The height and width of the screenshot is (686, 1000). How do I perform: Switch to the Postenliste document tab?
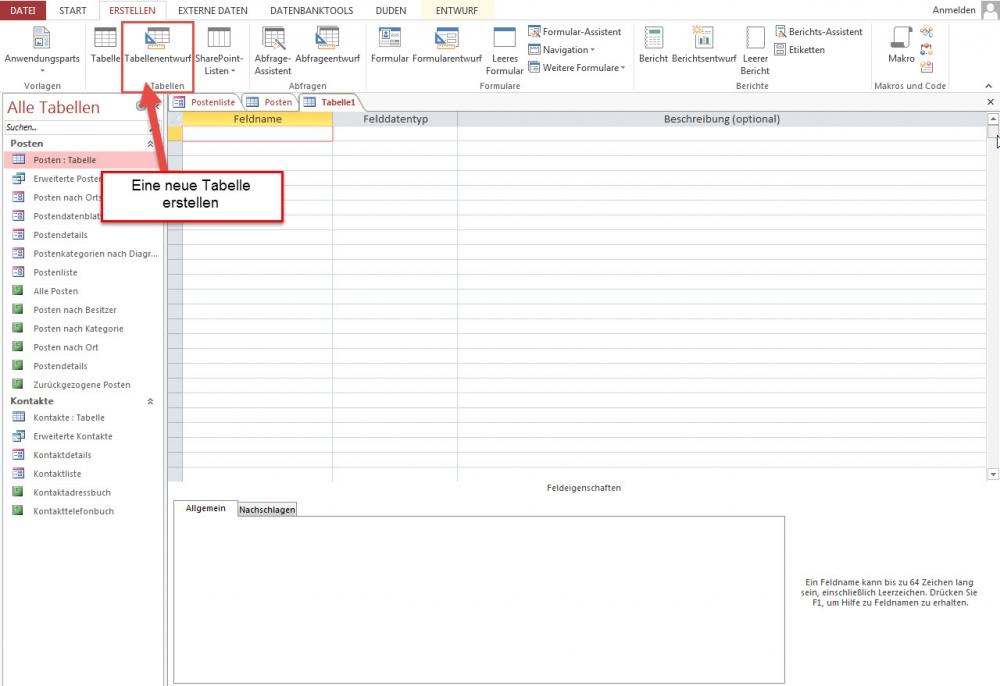point(205,102)
